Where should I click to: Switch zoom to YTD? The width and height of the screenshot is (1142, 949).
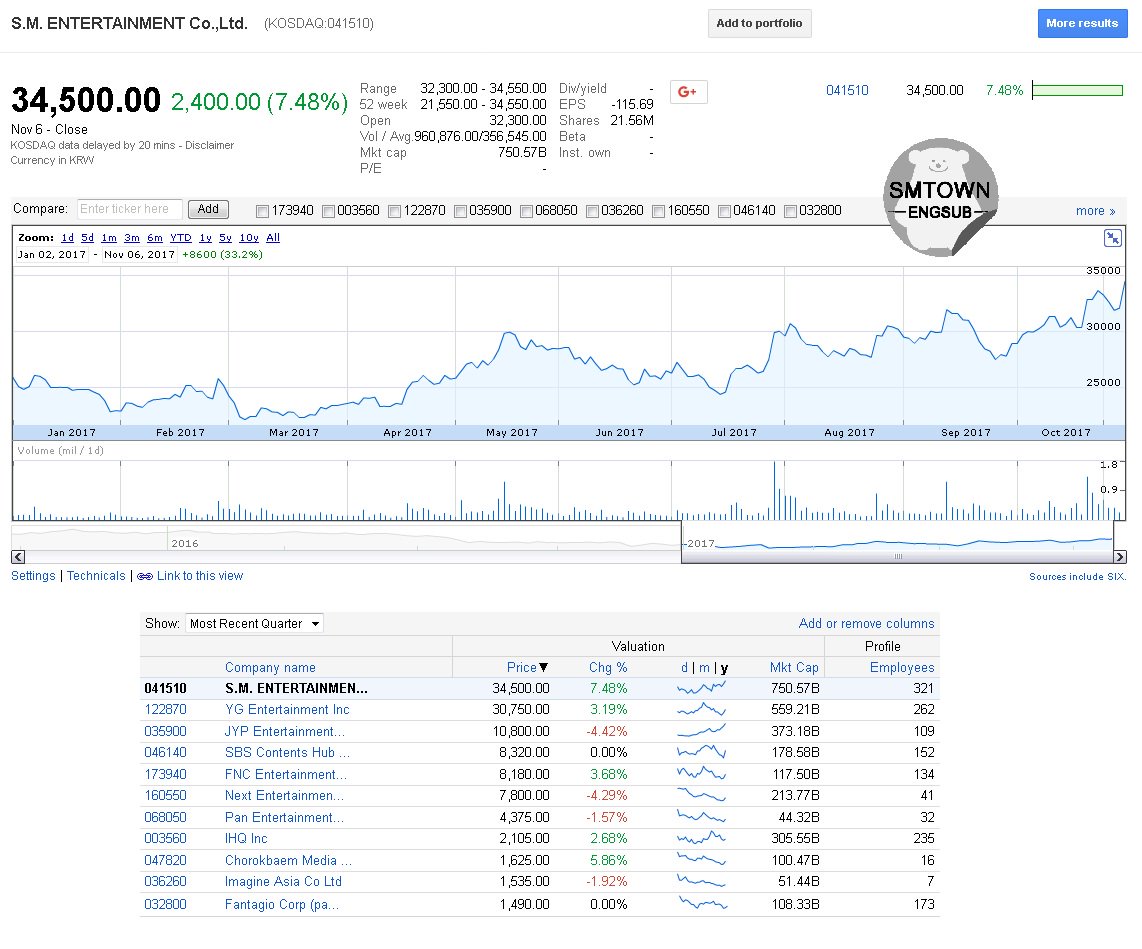(x=180, y=238)
